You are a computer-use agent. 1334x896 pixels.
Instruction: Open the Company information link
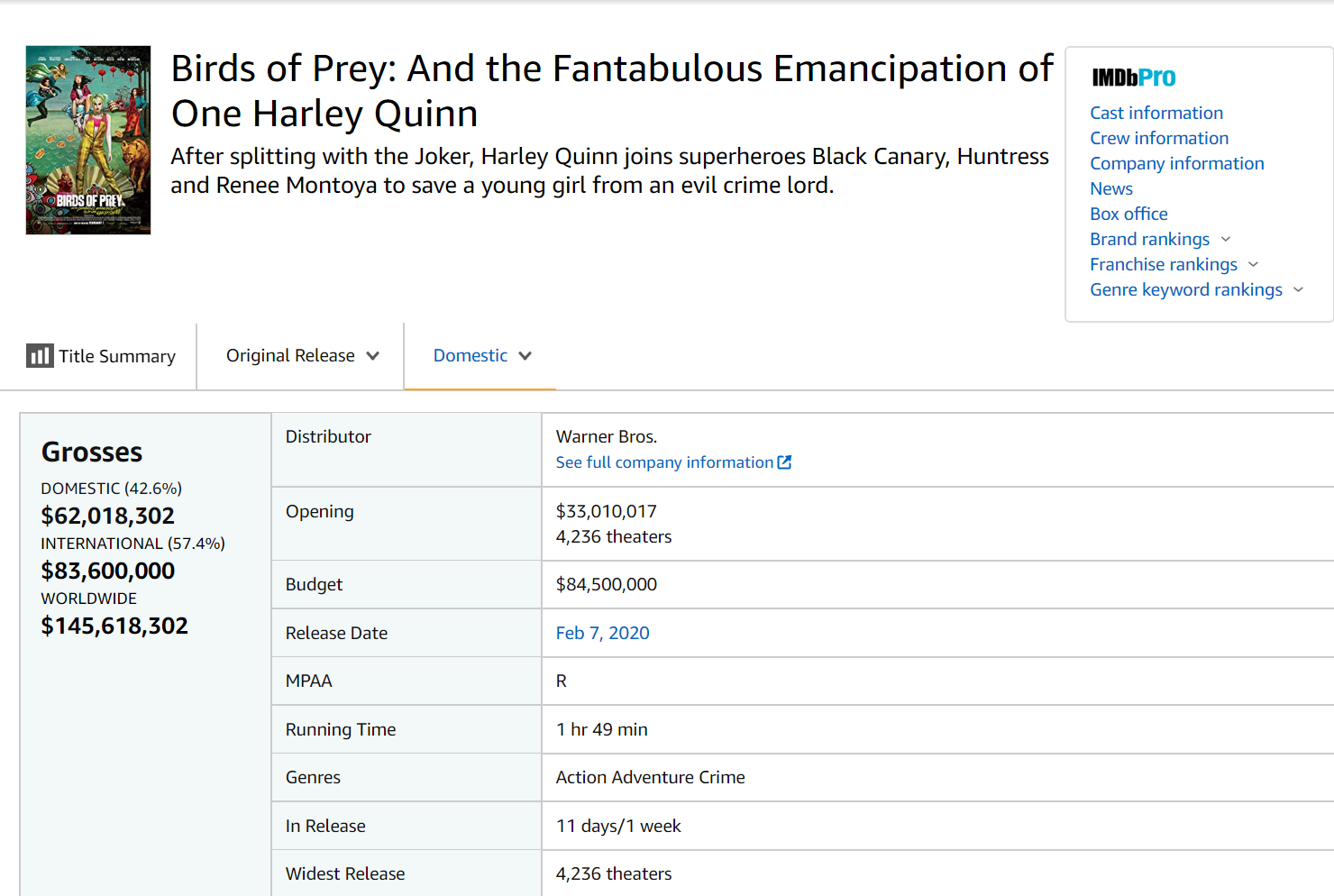pyautogui.click(x=1177, y=163)
